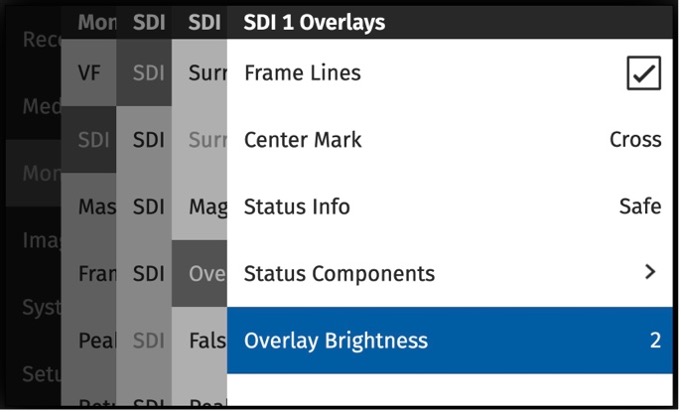Viewport: 681px width, 412px height.
Task: Select the "Fals" item in the SDI submenu
Action: tap(207, 341)
